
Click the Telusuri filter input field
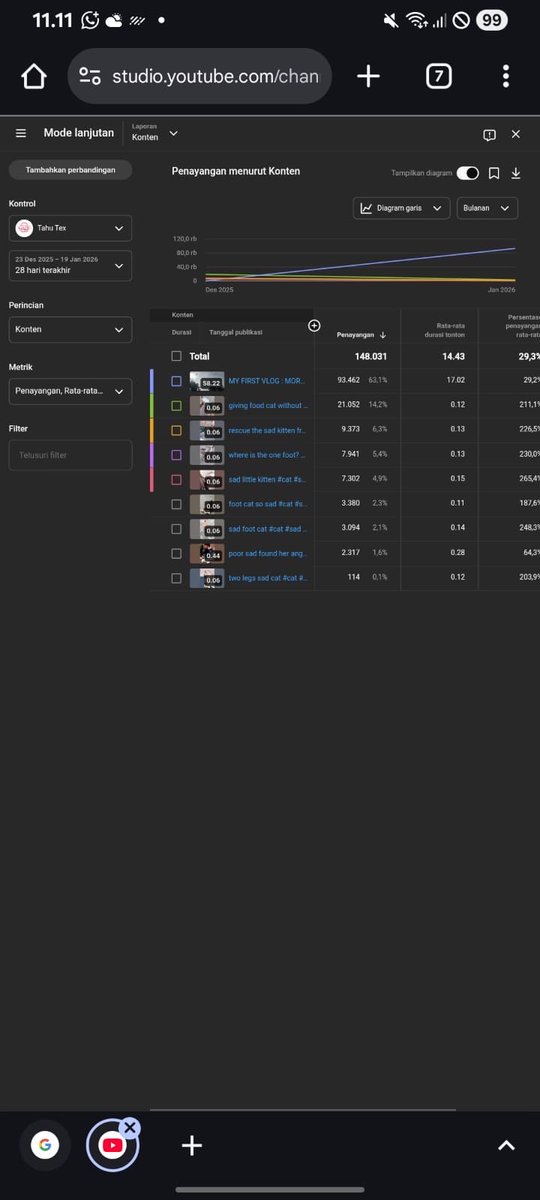pos(70,455)
